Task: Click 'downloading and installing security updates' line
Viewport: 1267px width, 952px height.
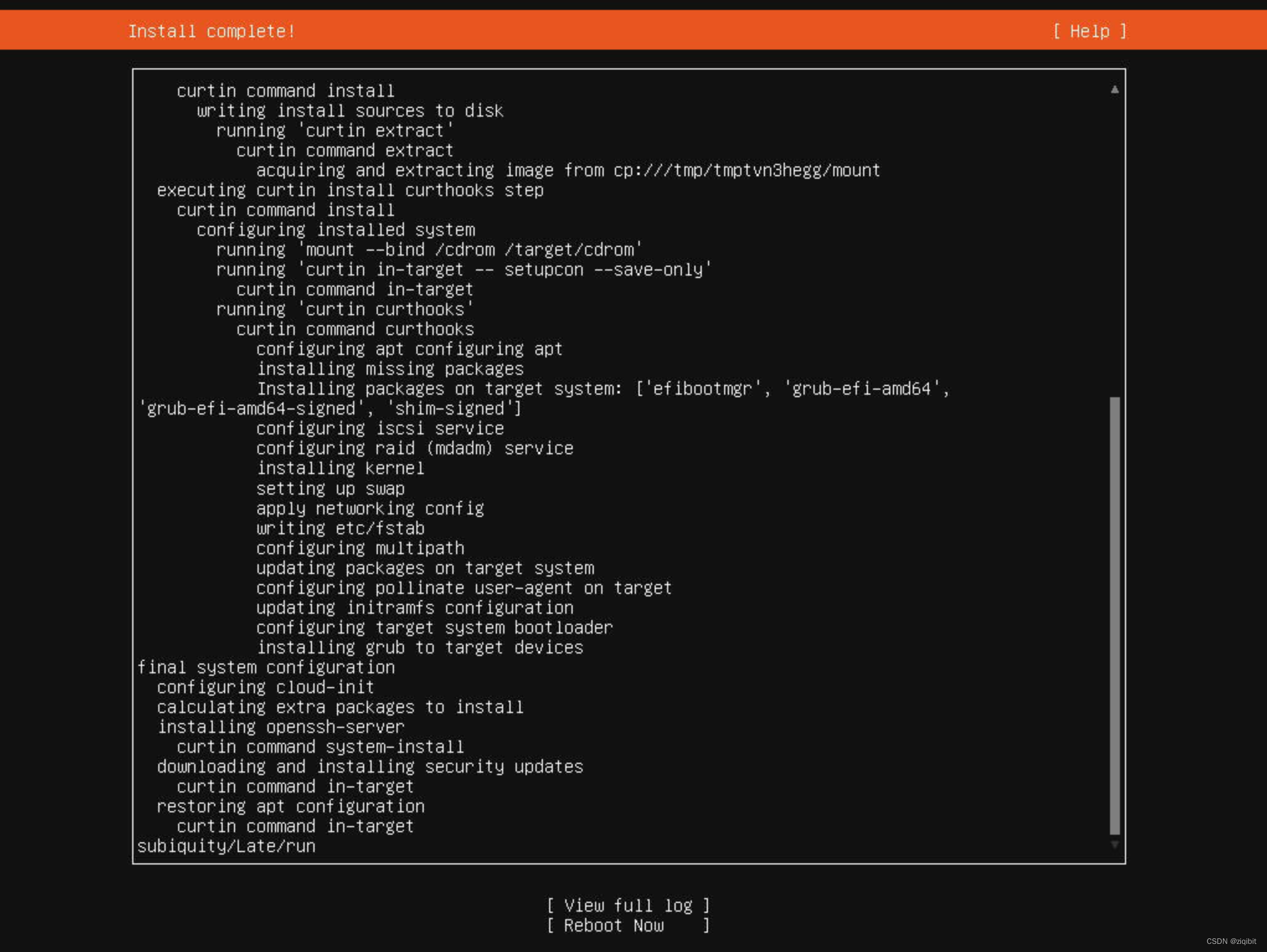Action: pyautogui.click(x=370, y=766)
